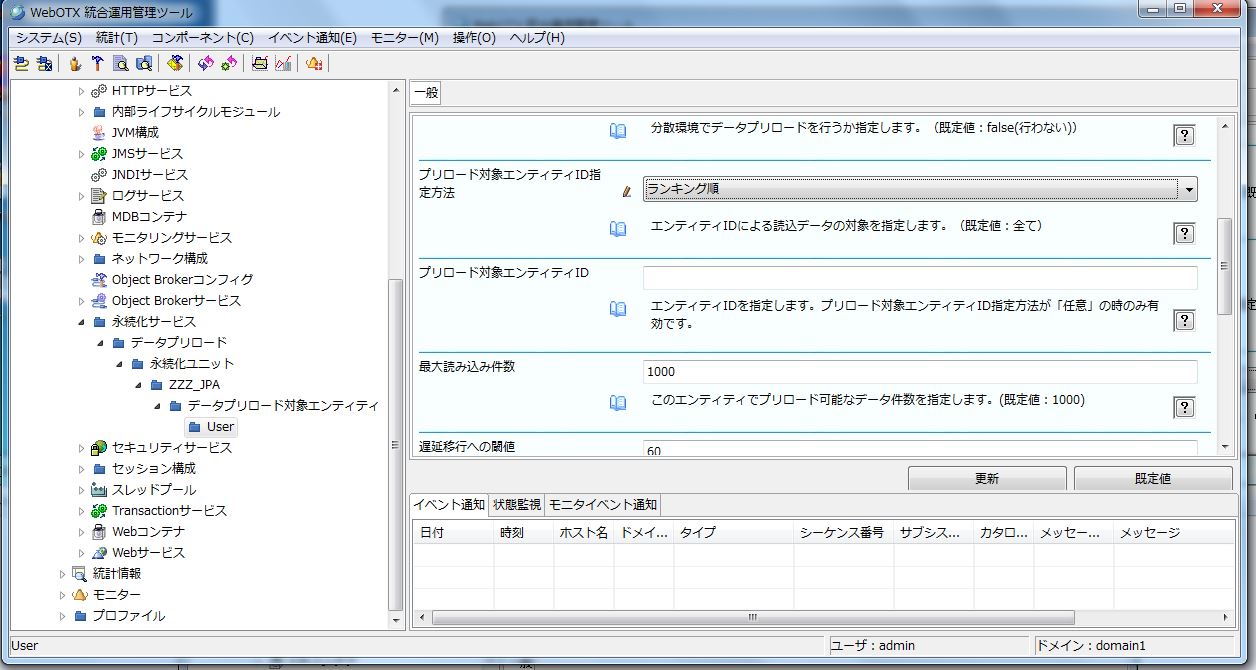
Task: Click the hammer tool icon in toolbar
Action: (x=97, y=64)
